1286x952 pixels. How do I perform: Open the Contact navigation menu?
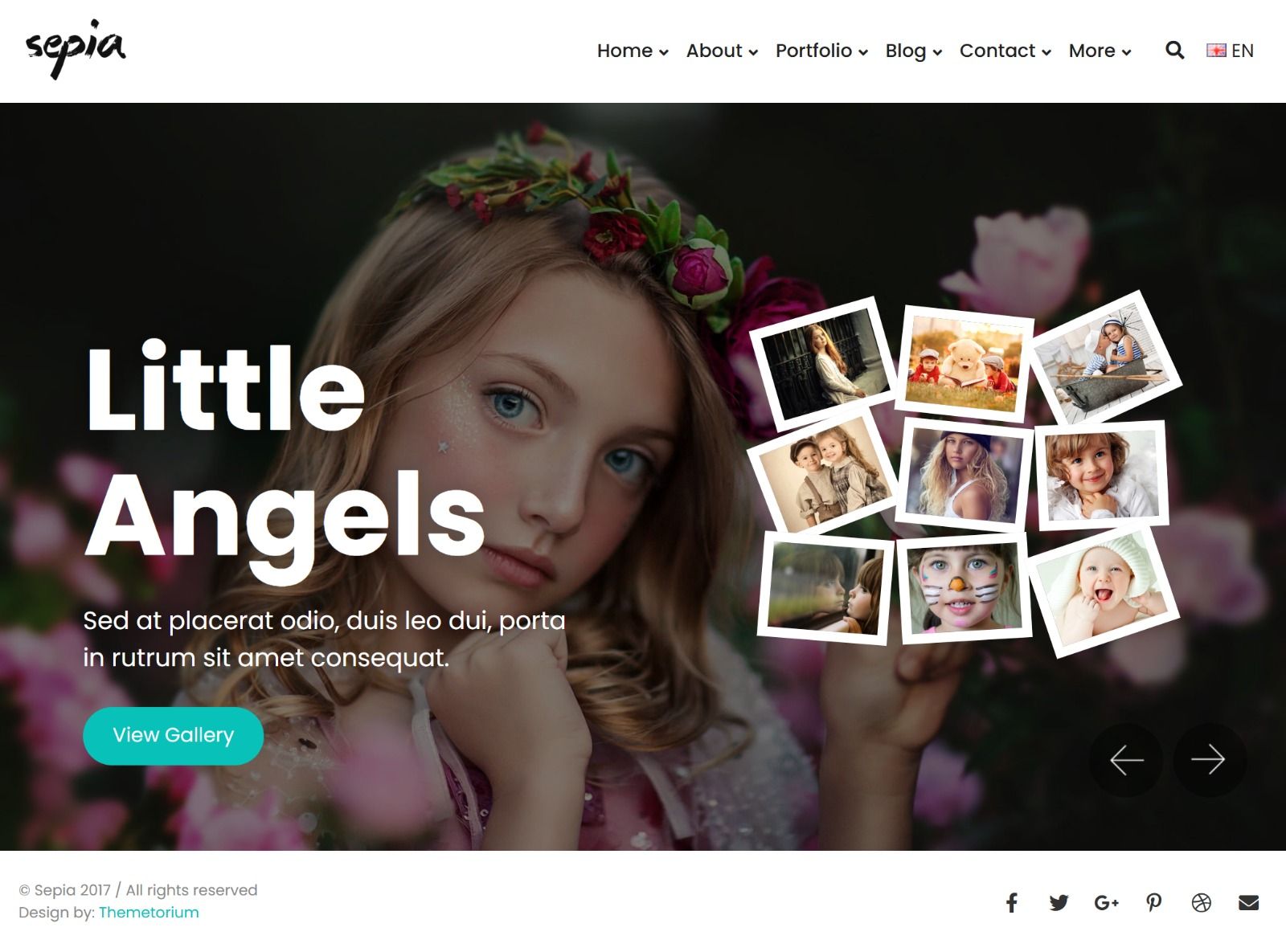click(x=1005, y=51)
